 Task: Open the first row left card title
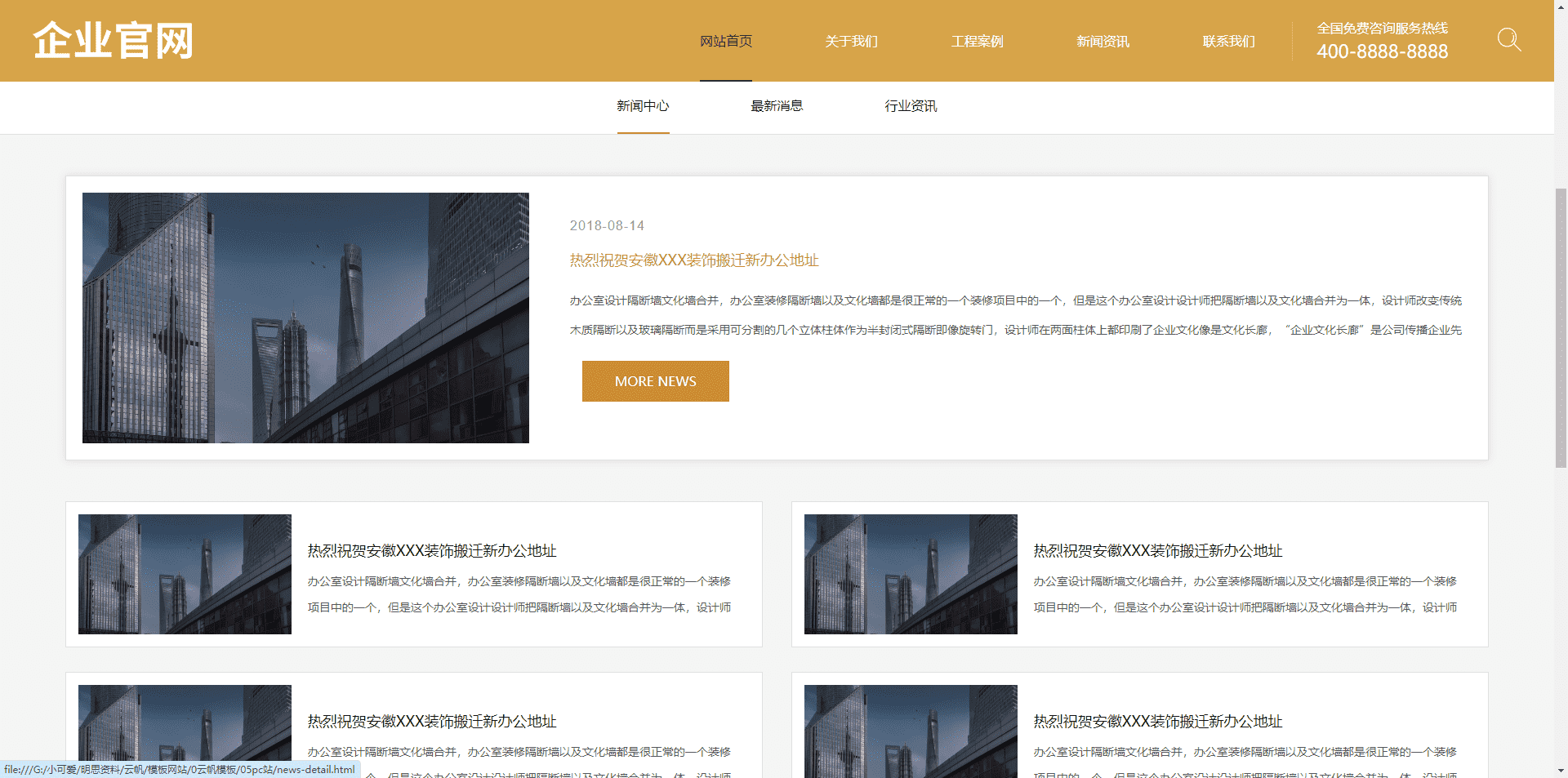pyautogui.click(x=432, y=551)
